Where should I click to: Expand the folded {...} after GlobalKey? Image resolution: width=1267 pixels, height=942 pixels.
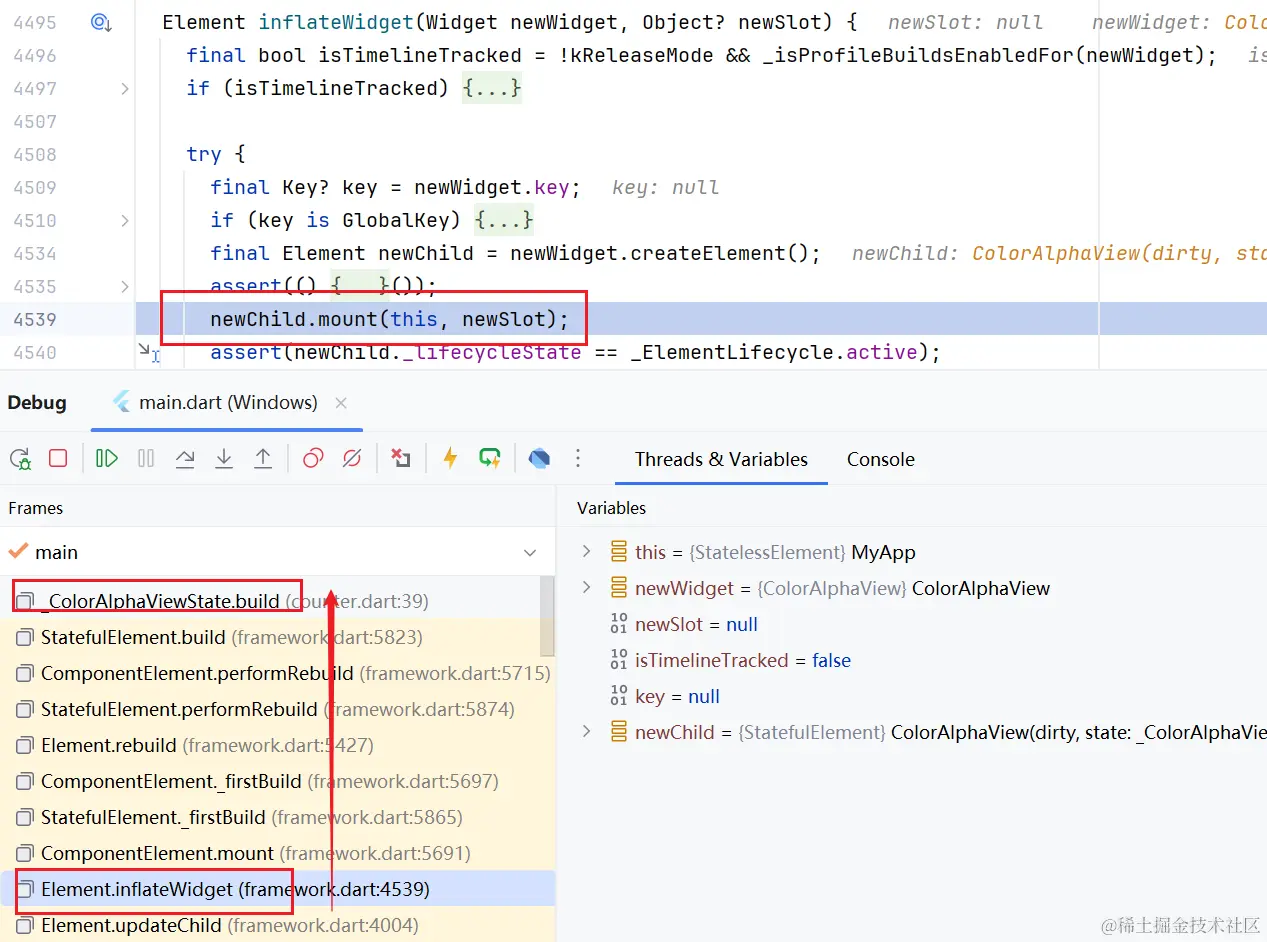pyautogui.click(x=504, y=220)
